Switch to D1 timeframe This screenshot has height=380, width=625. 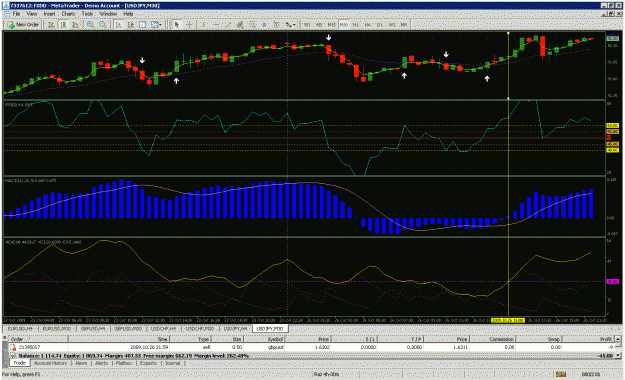(x=380, y=25)
